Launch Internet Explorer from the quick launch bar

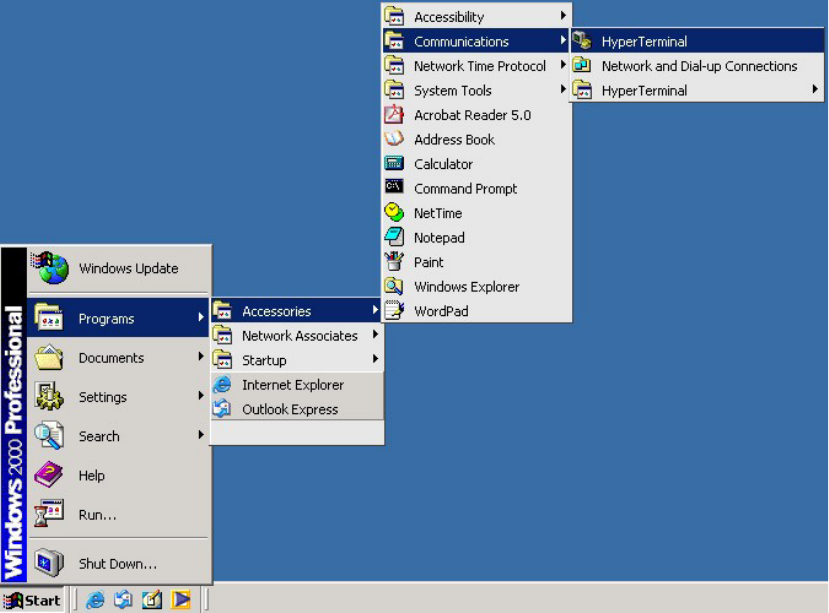pos(95,600)
